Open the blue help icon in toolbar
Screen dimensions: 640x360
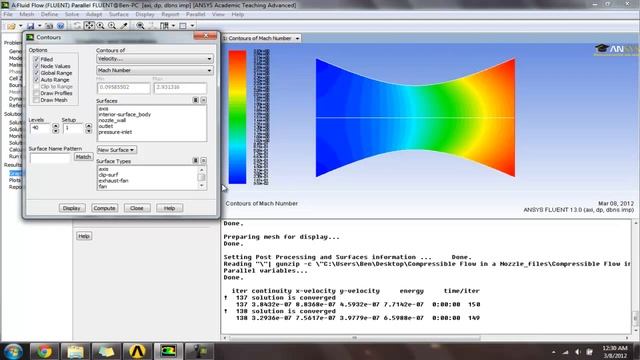pyautogui.click(x=60, y=26)
